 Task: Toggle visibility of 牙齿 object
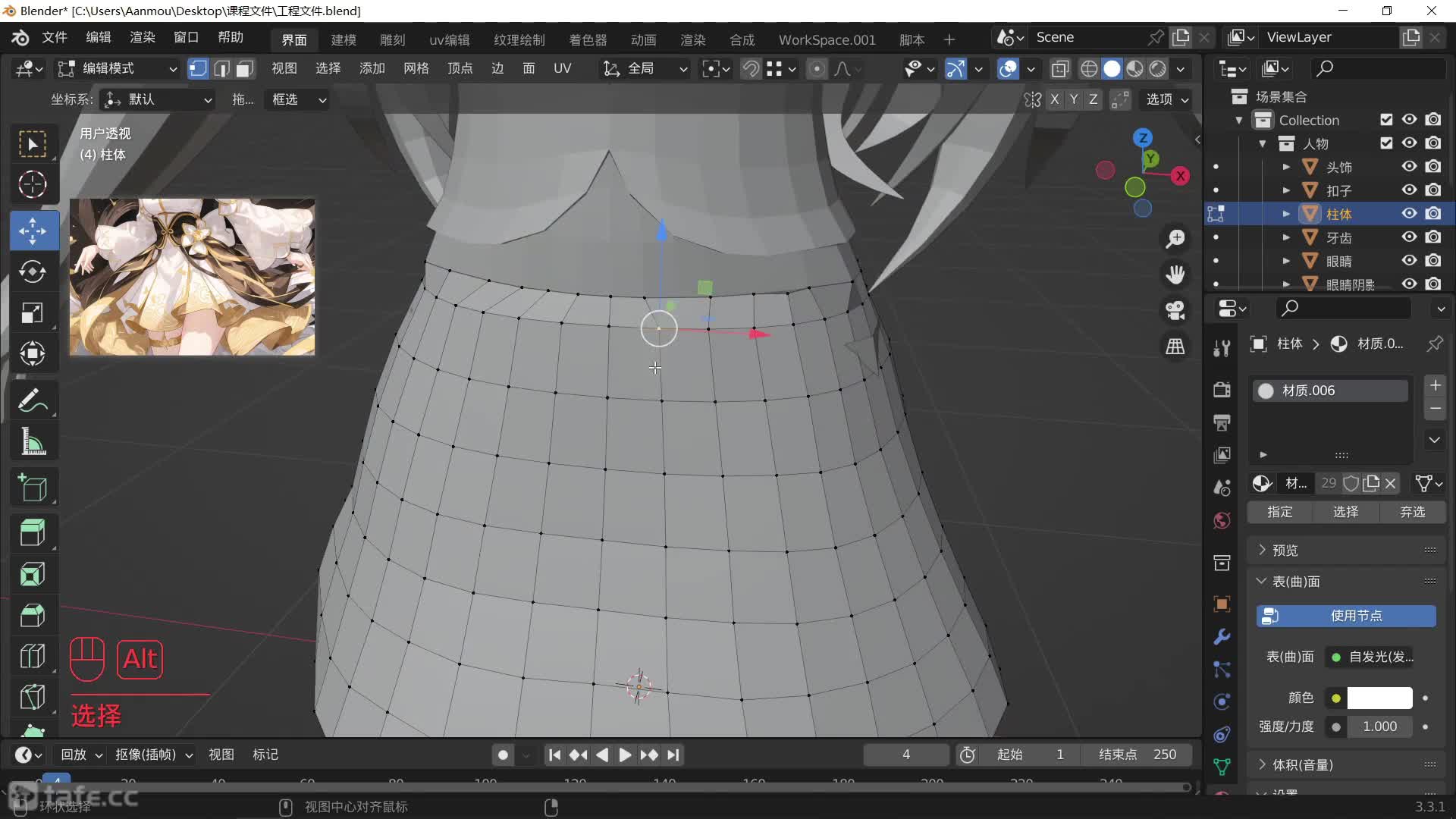pos(1409,237)
